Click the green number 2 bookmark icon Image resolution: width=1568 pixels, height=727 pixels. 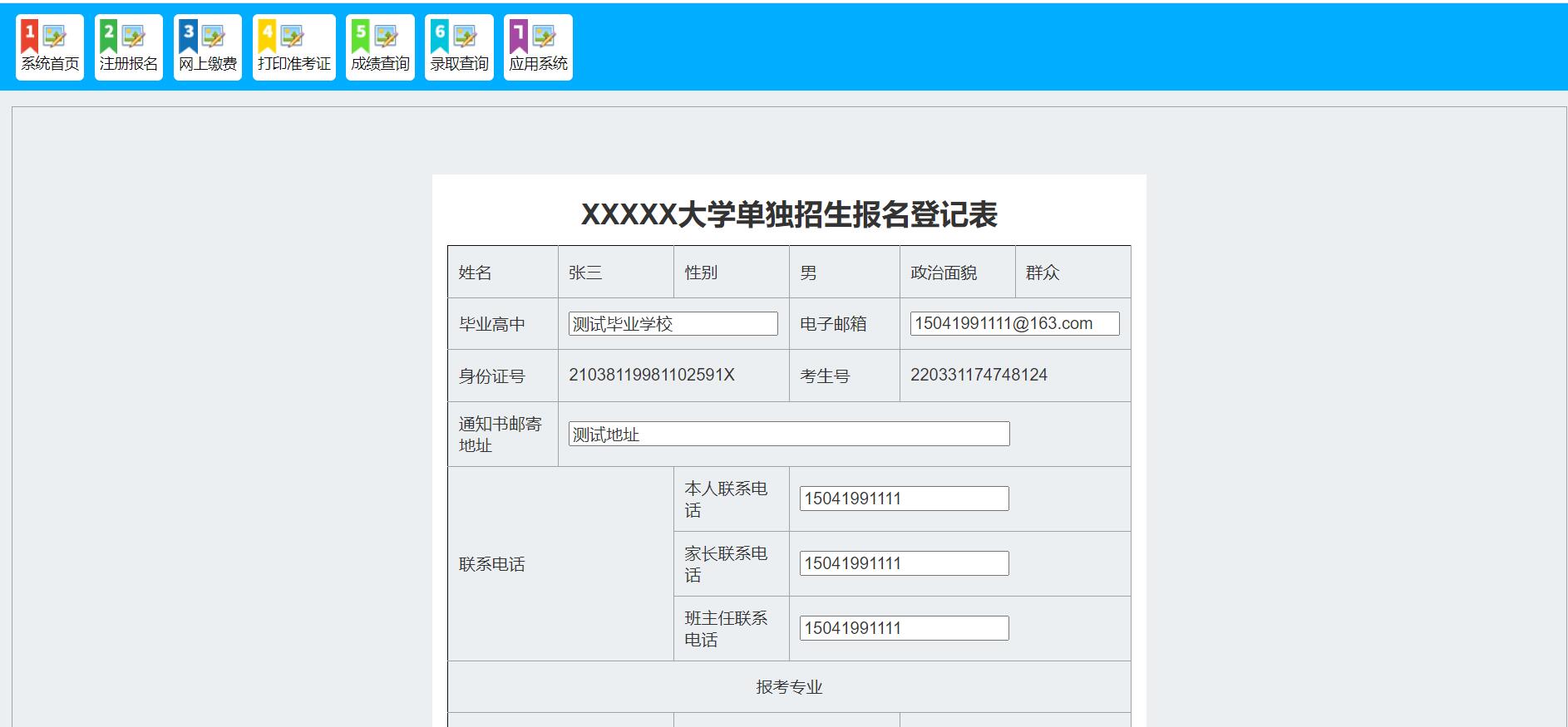(109, 37)
